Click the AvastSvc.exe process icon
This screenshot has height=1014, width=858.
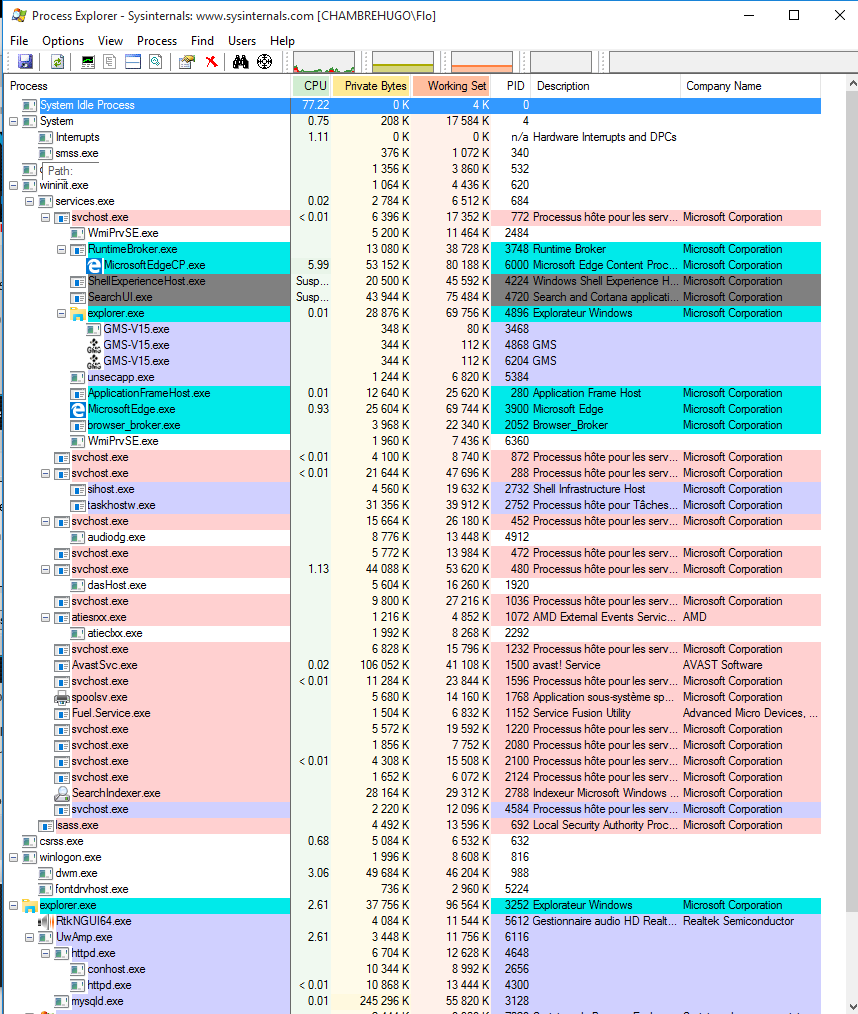click(62, 665)
